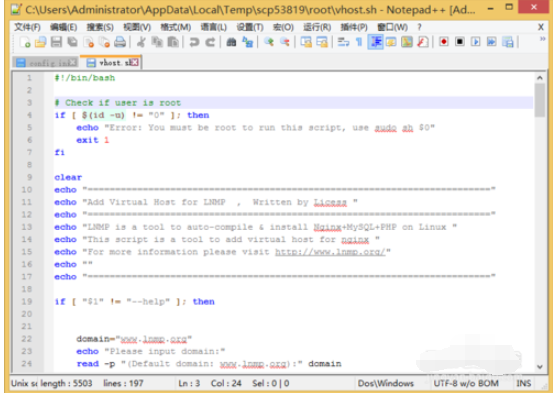Paste clipboard with the Paste toolbar icon
The width and height of the screenshot is (553, 393).
173,42
